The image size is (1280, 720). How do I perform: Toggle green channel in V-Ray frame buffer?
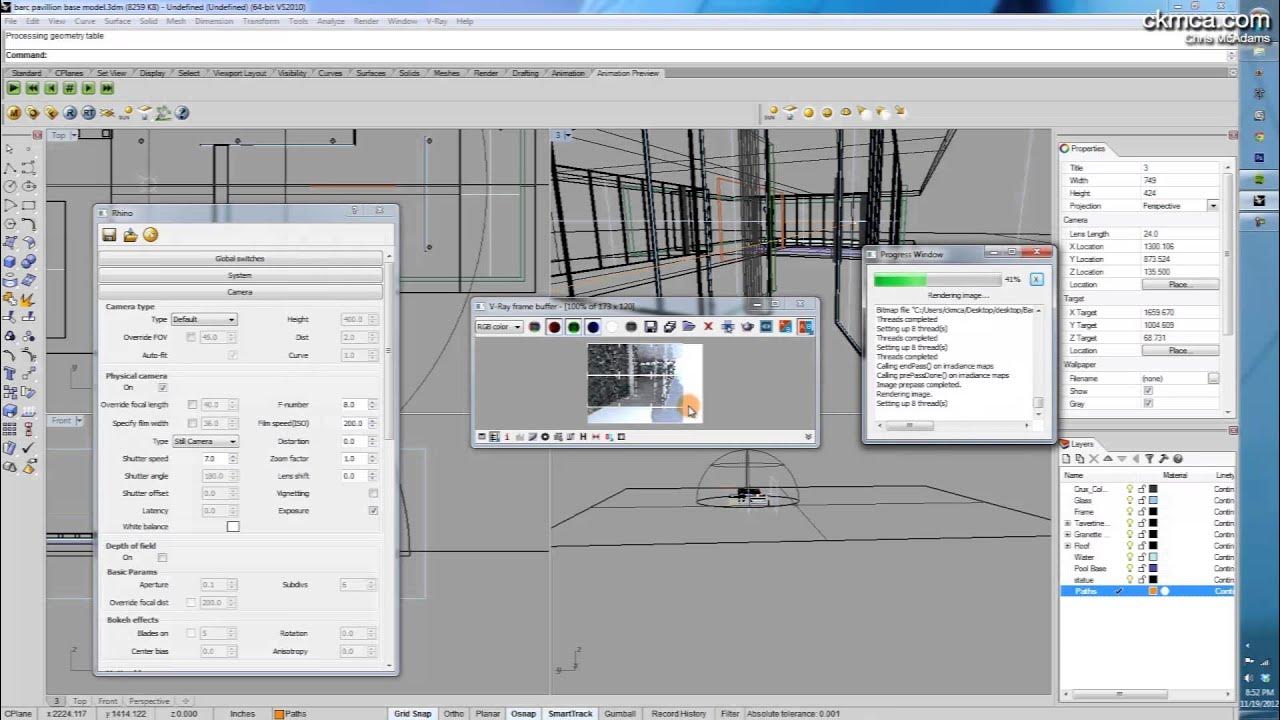(573, 327)
